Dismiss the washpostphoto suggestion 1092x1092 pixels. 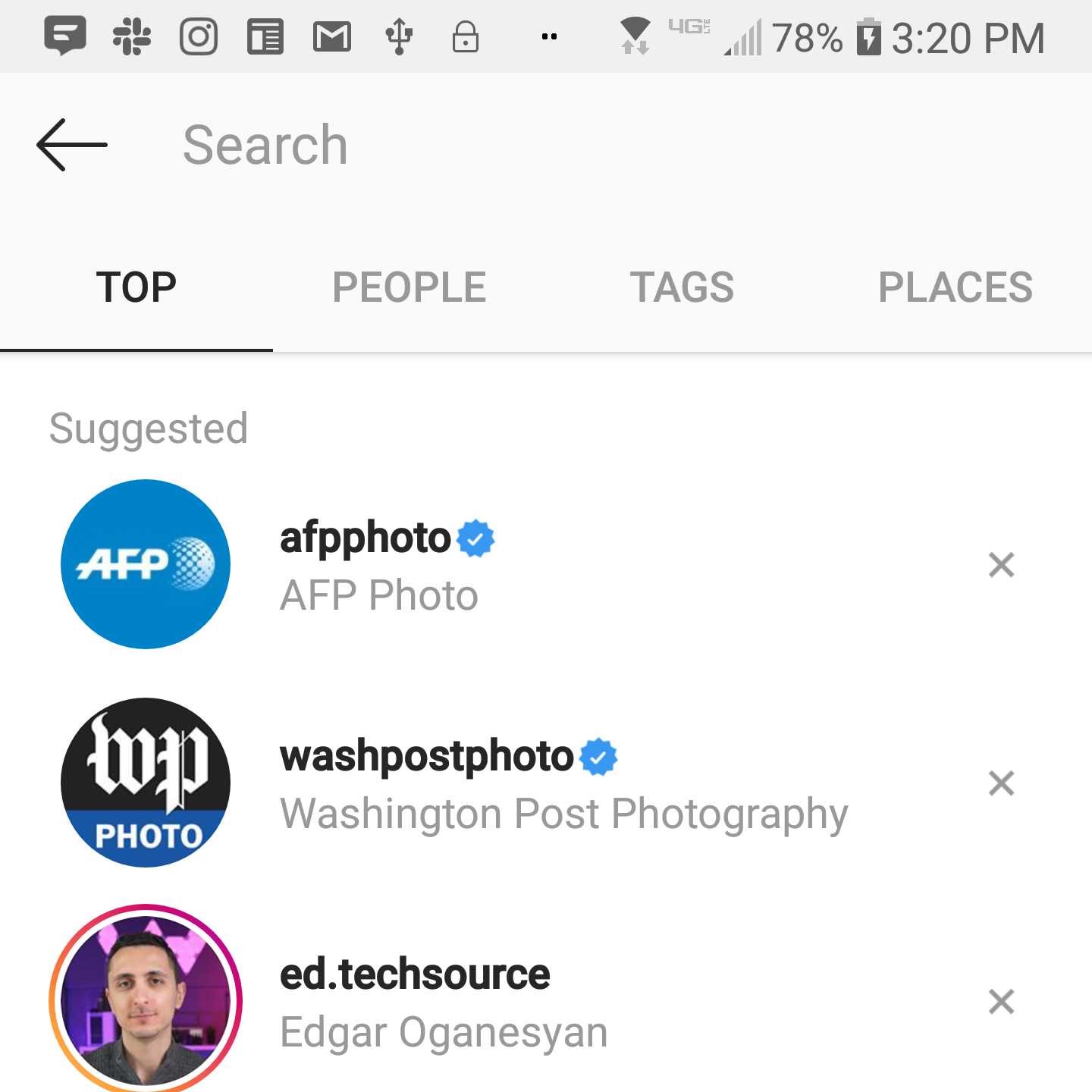[1001, 783]
